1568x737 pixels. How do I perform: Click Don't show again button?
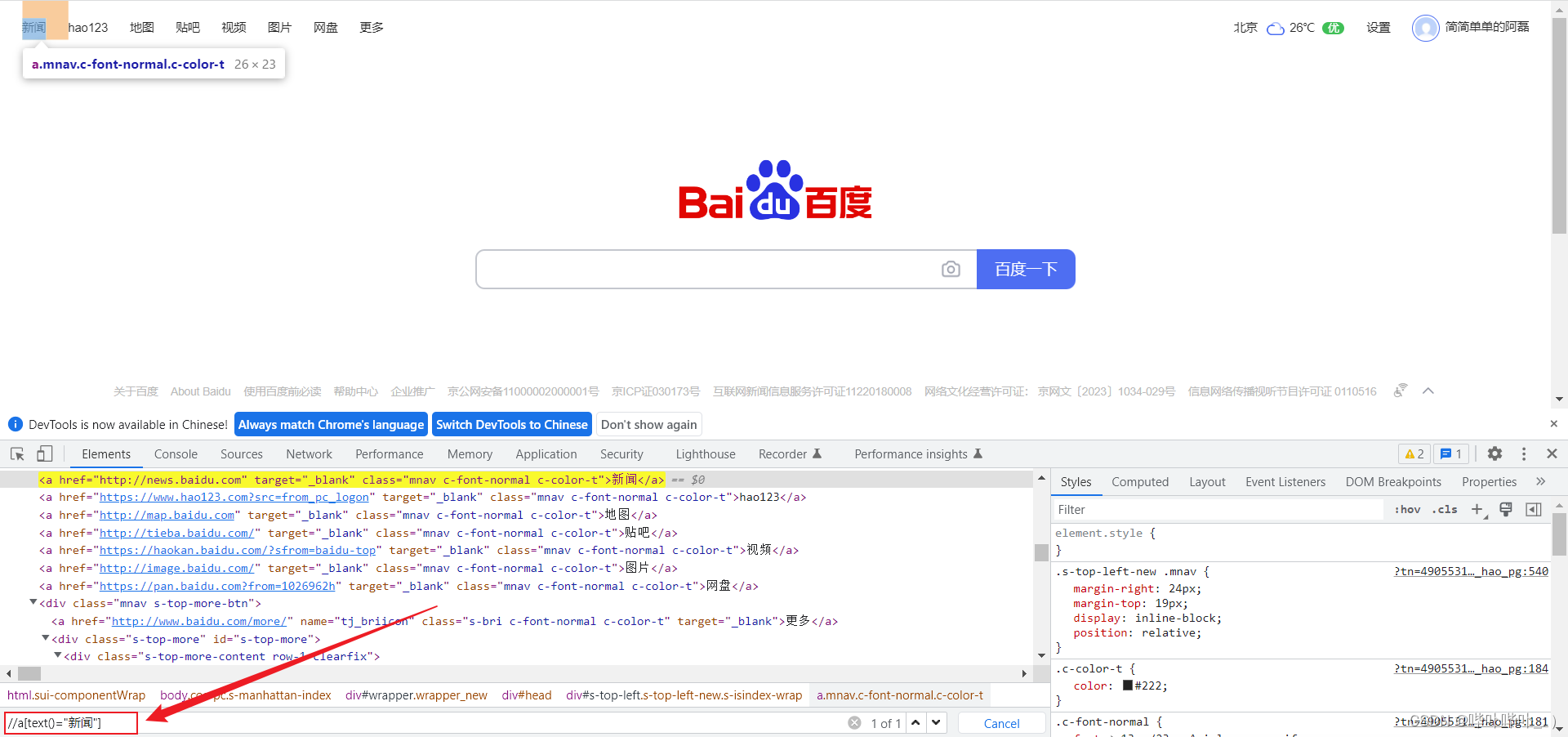[649, 425]
